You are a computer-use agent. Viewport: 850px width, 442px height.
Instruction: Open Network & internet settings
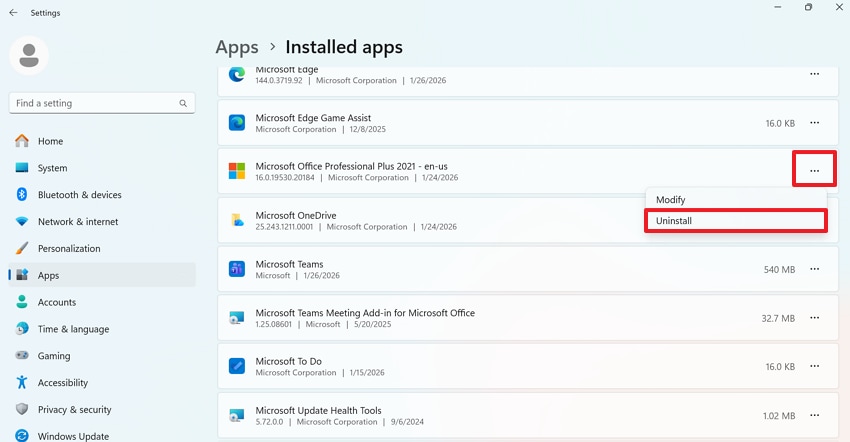click(x=102, y=222)
